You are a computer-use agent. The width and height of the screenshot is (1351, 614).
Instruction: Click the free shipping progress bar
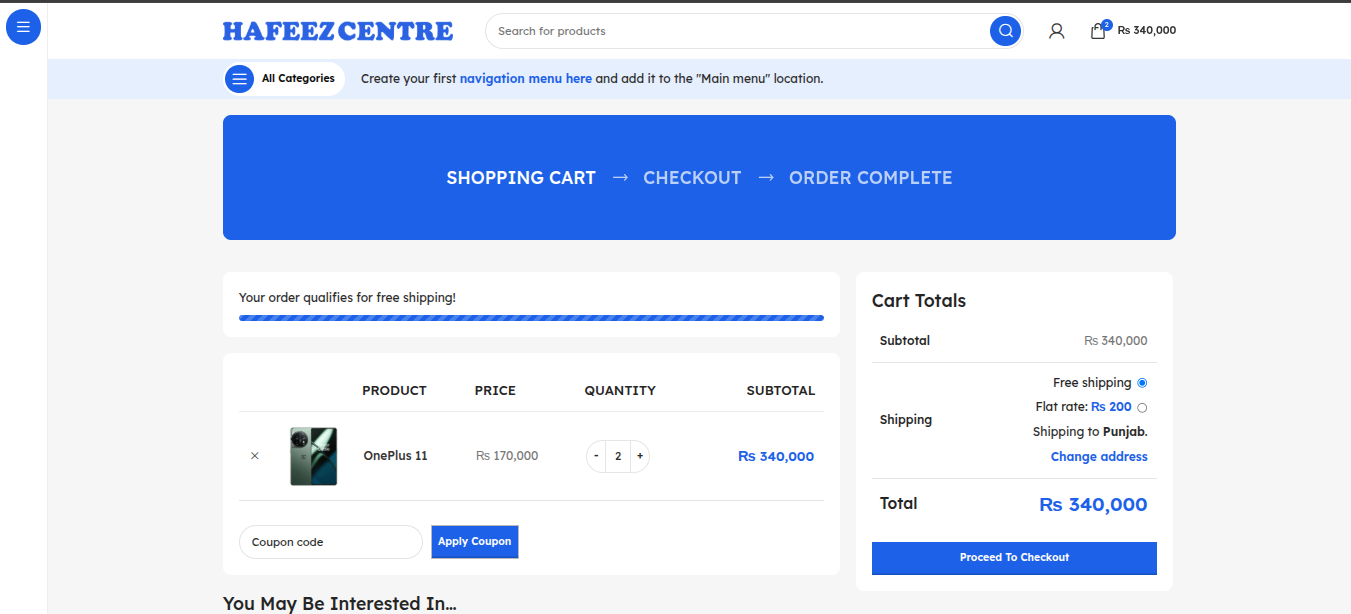[531, 318]
